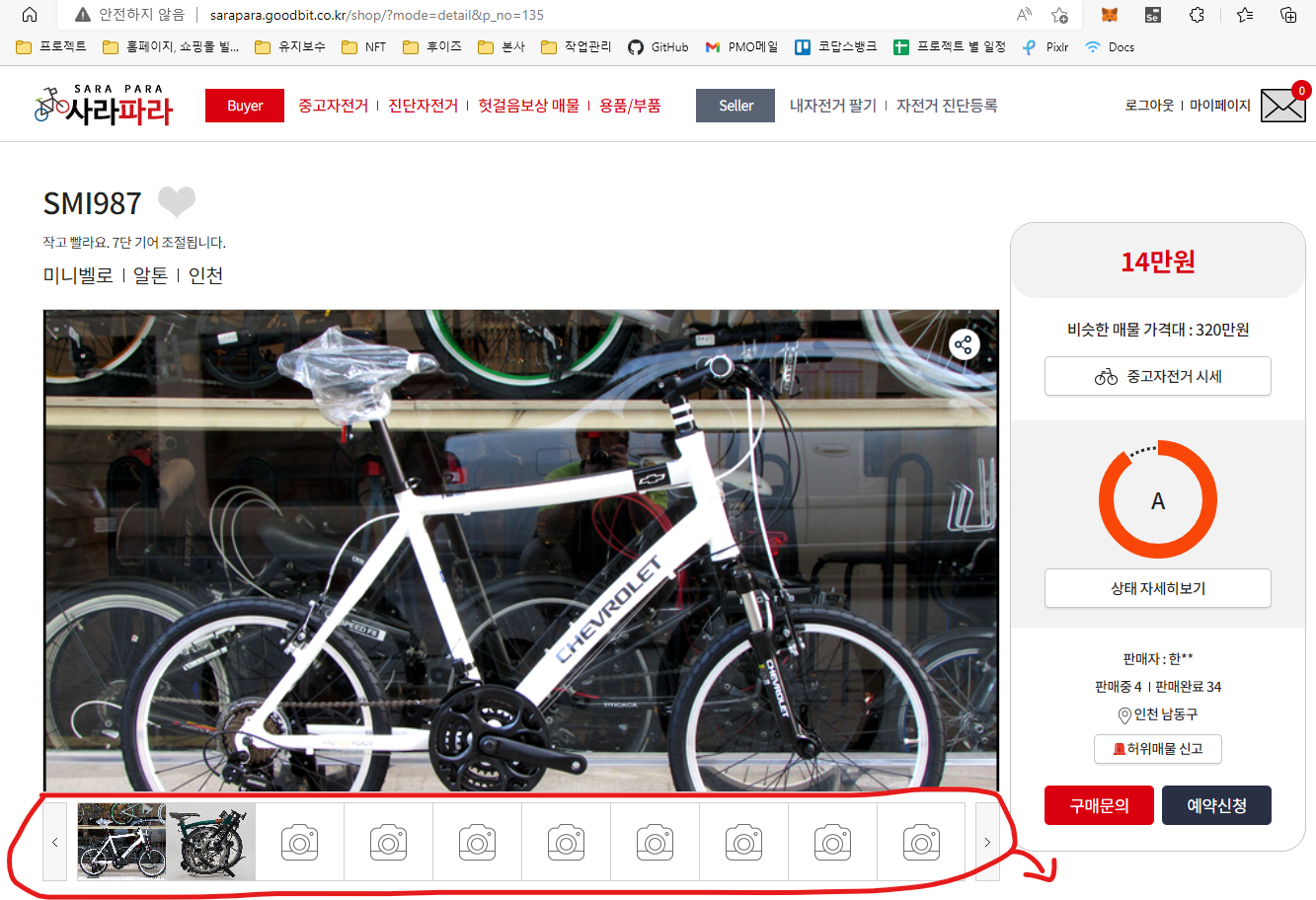This screenshot has width=1316, height=900.
Task: Open the GitHub bookmark
Action: click(x=658, y=46)
